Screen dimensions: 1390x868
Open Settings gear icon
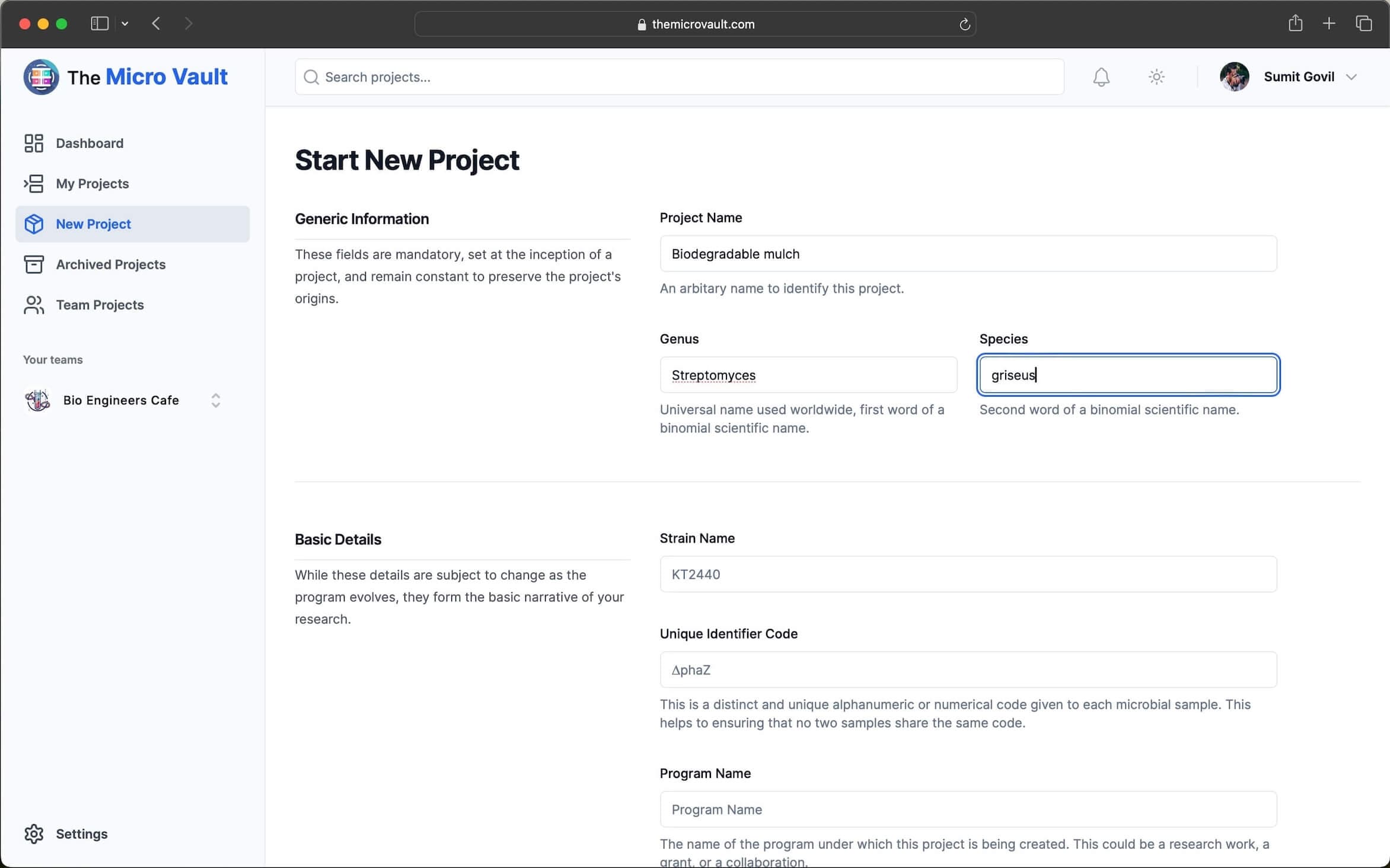[34, 834]
